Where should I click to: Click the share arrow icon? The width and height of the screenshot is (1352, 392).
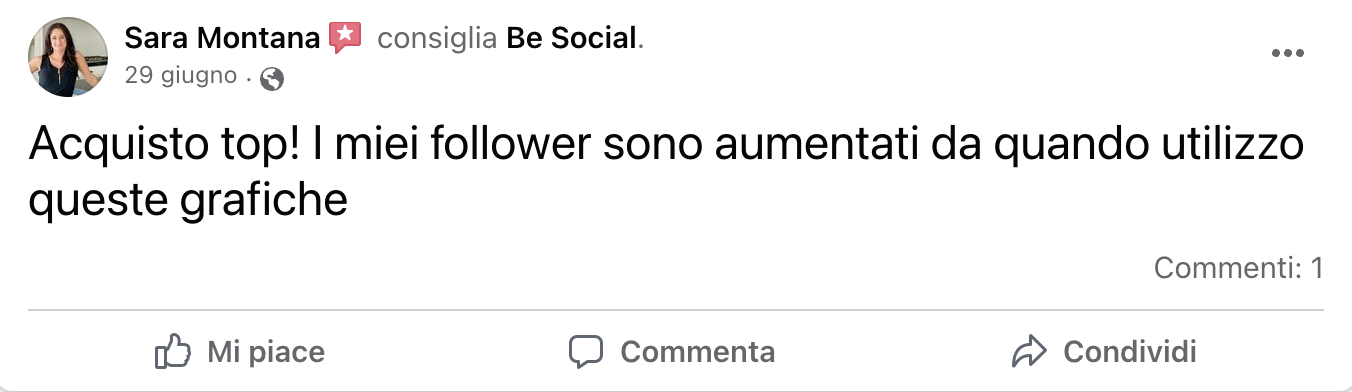(x=1028, y=351)
